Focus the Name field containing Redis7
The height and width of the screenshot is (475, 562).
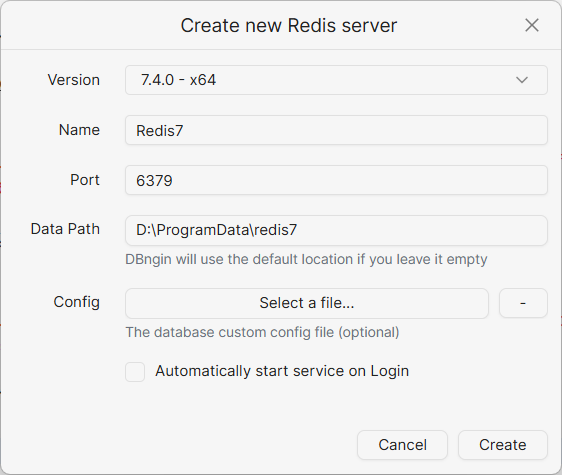(336, 130)
